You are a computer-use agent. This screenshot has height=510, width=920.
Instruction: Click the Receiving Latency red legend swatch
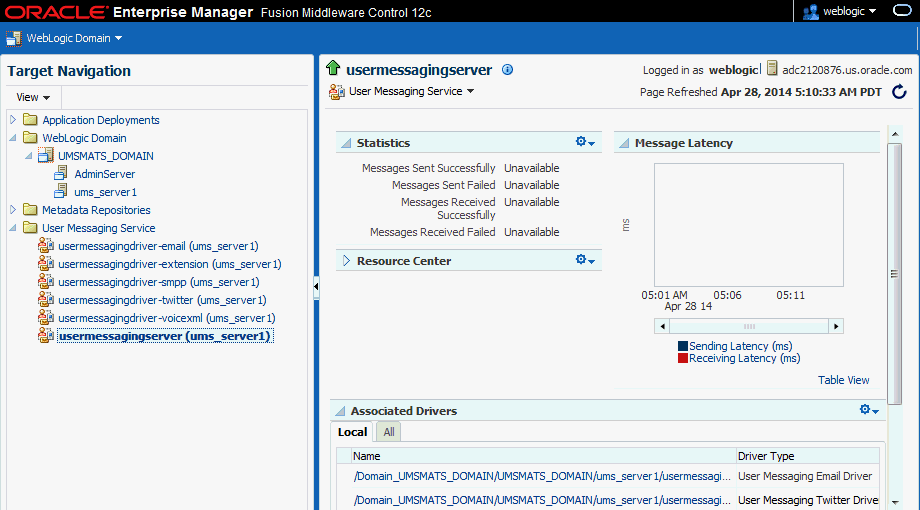[x=682, y=358]
